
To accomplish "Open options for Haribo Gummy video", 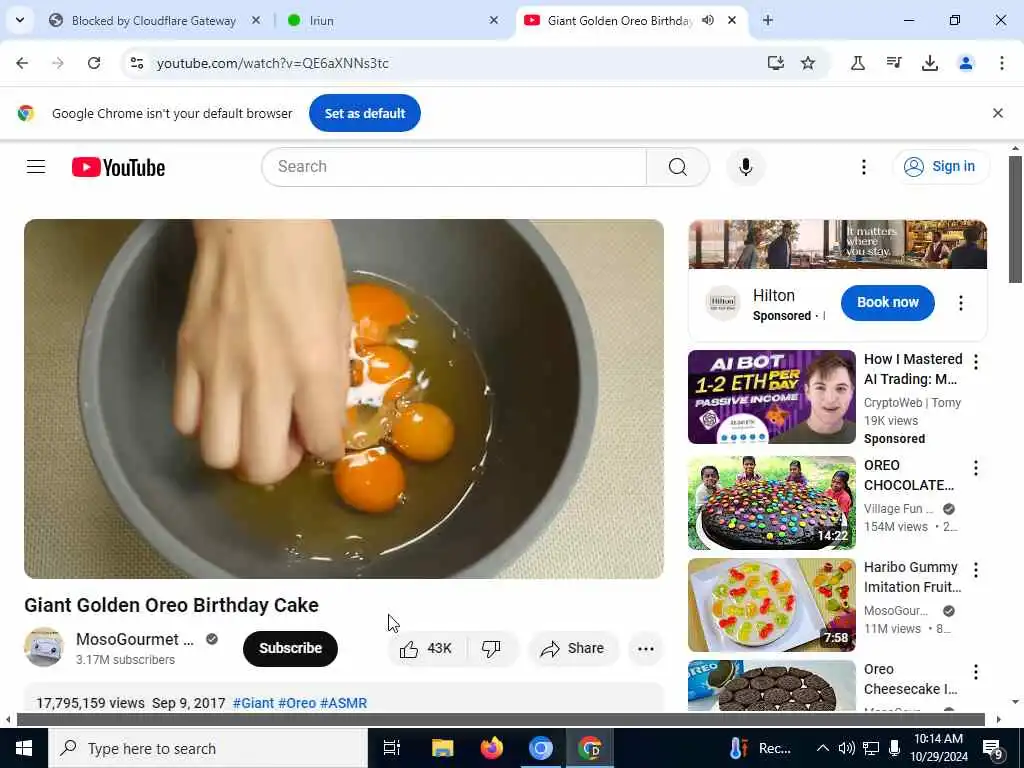I will pos(976,569).
